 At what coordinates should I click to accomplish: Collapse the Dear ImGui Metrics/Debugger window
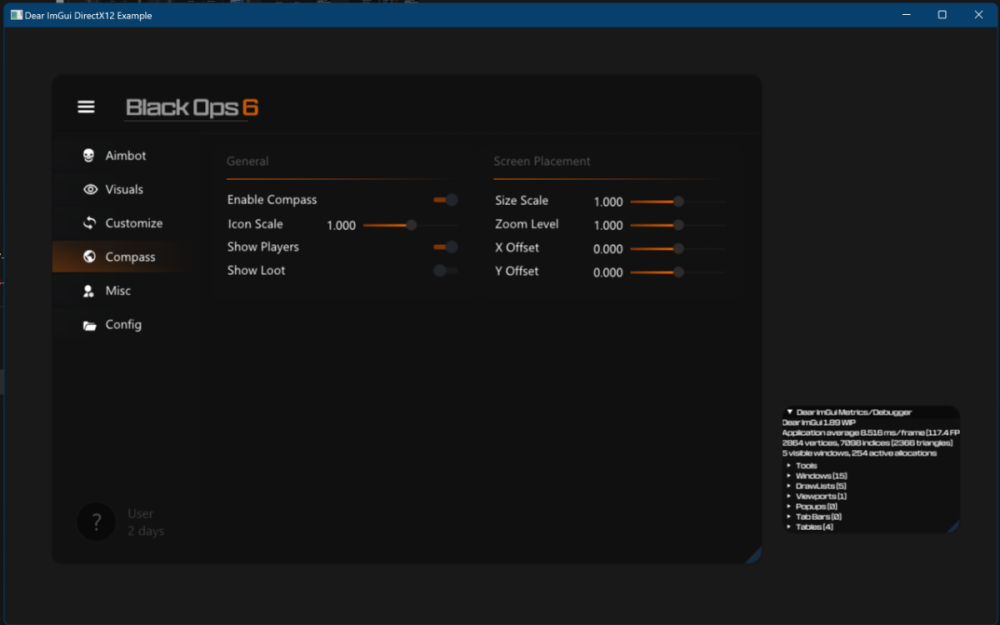(790, 412)
